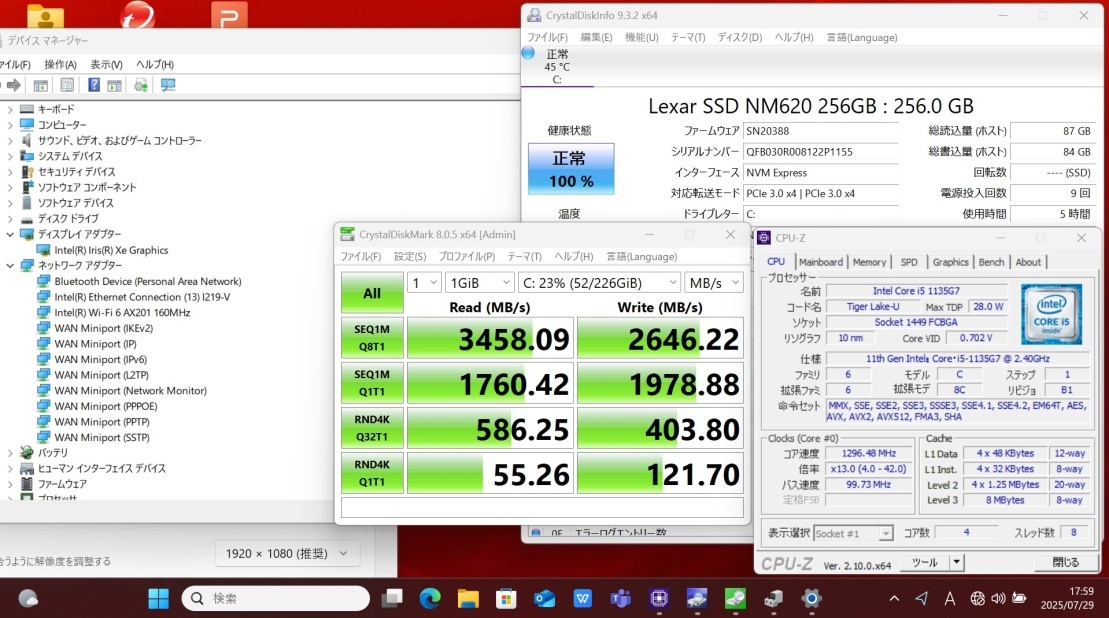
Task: Open the drive selector 'C: 23% (52/226GiB)' dropdown
Action: tap(600, 283)
